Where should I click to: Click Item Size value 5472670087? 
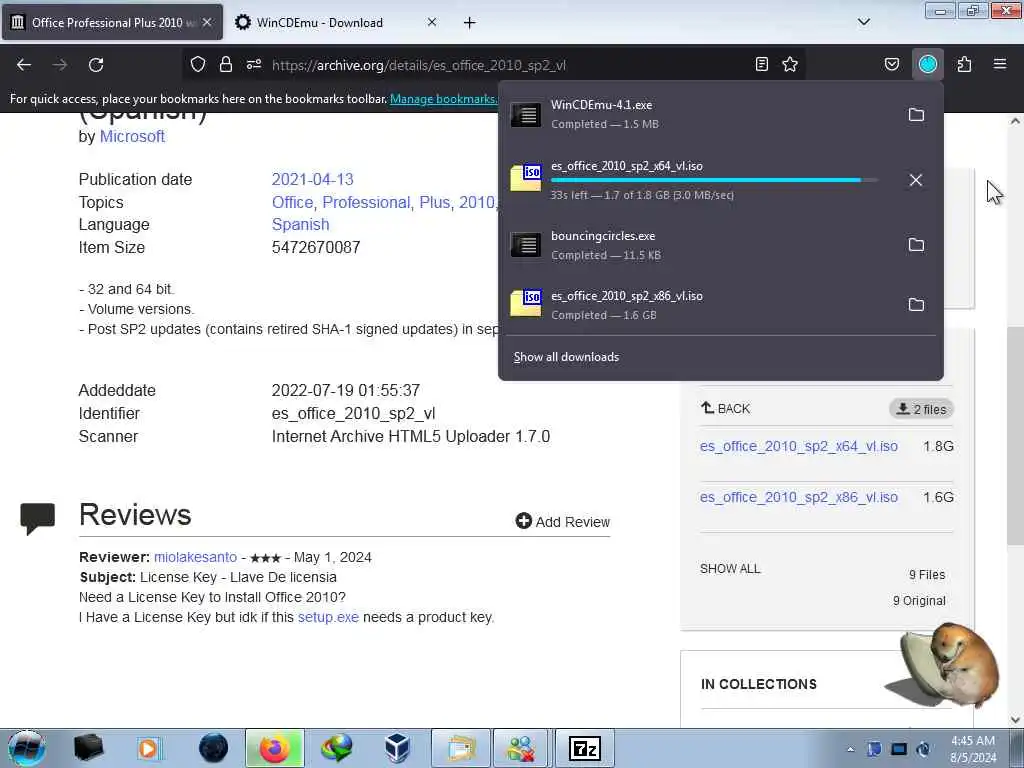316,248
